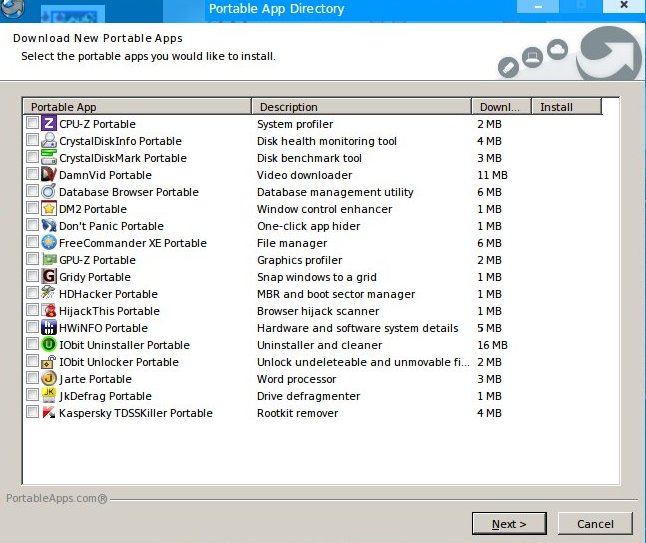Click the CrystalDiskMark Portable icon
The width and height of the screenshot is (646, 543).
click(x=49, y=157)
